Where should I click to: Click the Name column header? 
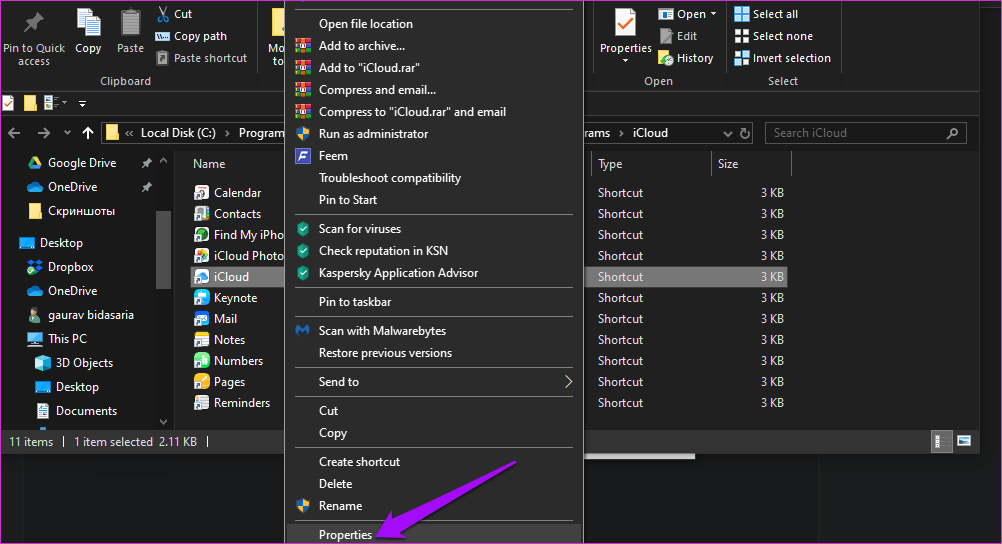coord(209,164)
